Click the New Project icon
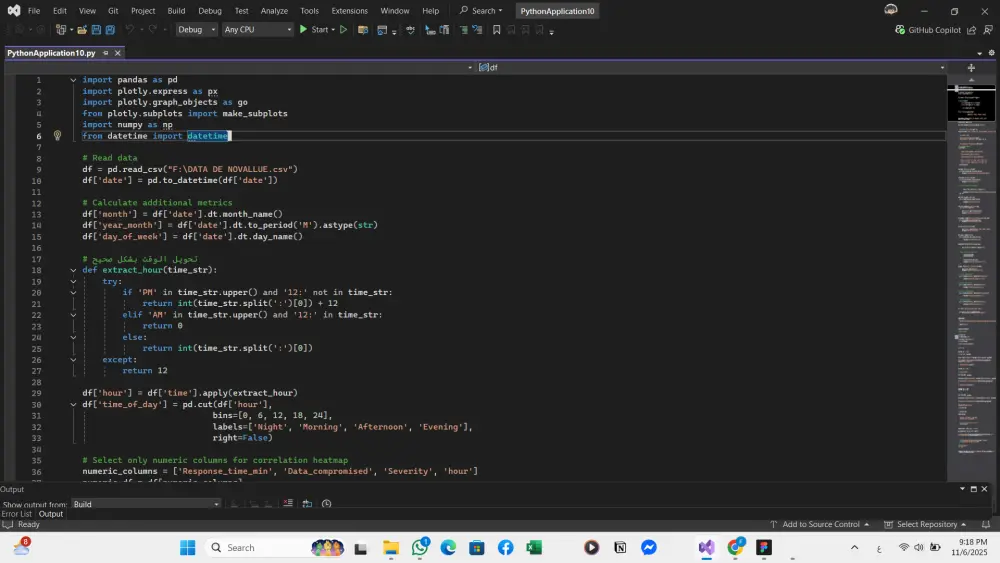This screenshot has height=563, width=1000. click(61, 29)
